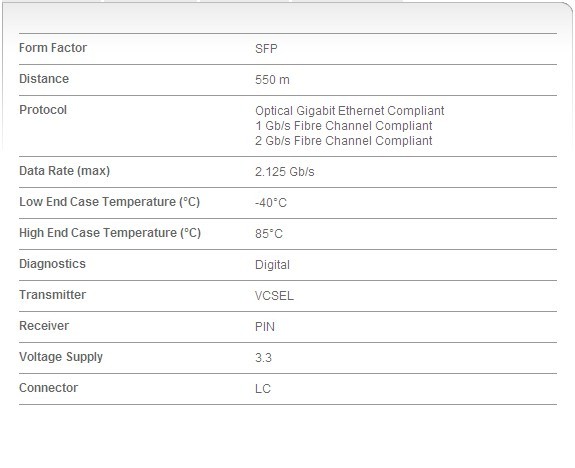Image resolution: width=575 pixels, height=468 pixels.
Task: Click the Voltage Supply 3.3 value
Action: pyautogui.click(x=264, y=358)
